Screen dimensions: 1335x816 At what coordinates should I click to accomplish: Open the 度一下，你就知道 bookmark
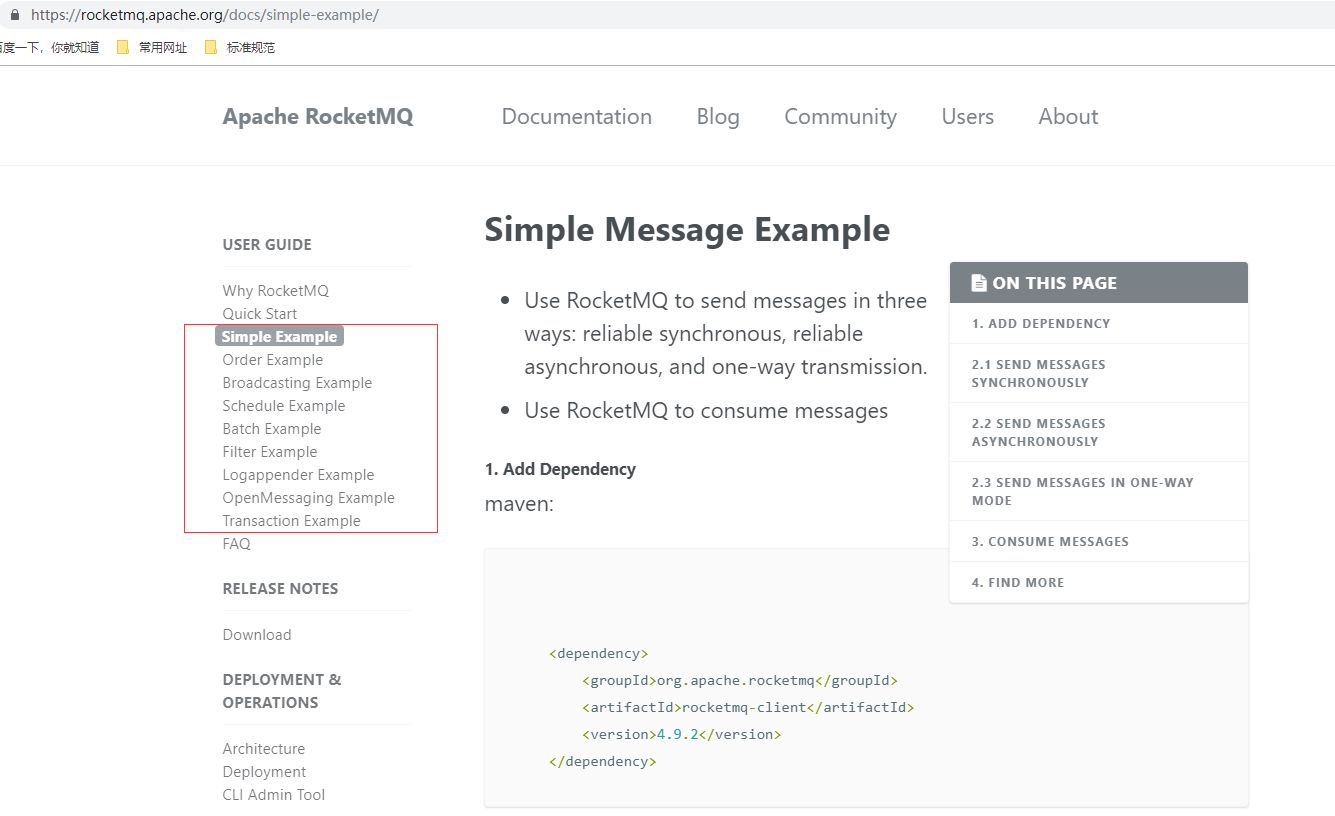tap(49, 47)
